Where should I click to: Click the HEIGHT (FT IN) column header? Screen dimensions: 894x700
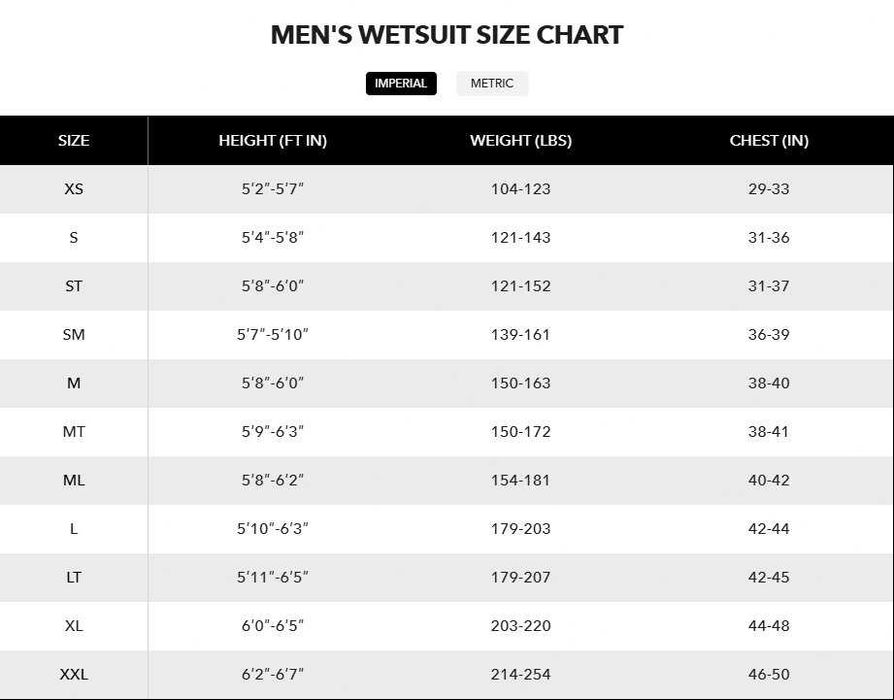(273, 141)
